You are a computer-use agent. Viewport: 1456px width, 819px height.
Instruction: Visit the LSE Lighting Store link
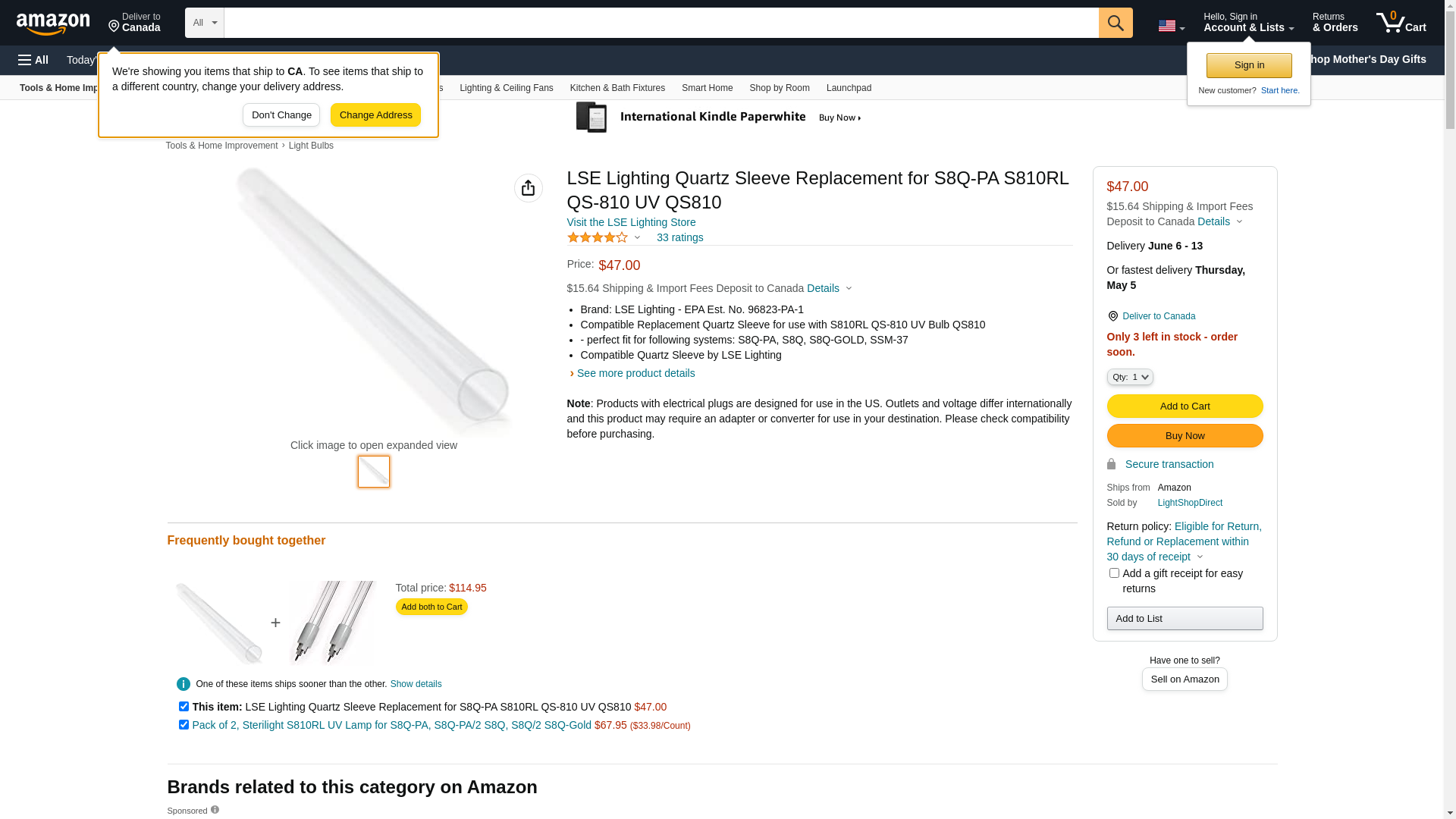(x=631, y=222)
